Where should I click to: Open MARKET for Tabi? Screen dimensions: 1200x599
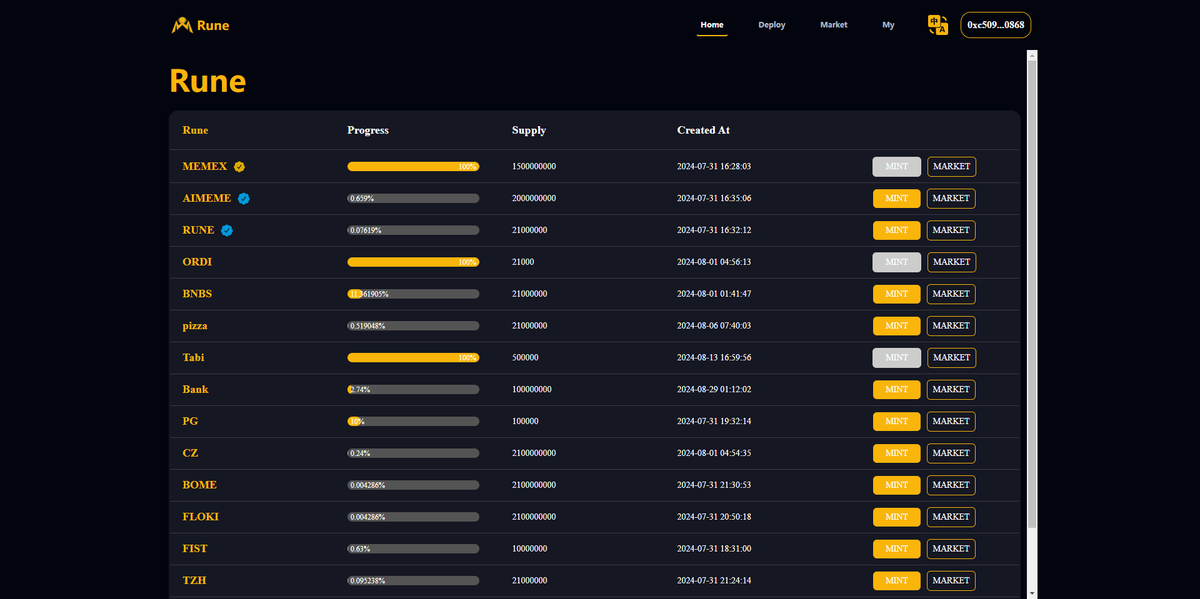(x=951, y=357)
